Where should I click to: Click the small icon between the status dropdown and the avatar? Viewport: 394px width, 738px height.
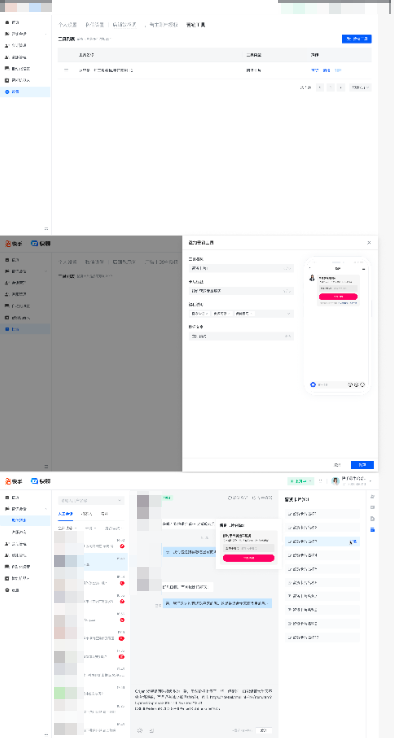point(321,481)
